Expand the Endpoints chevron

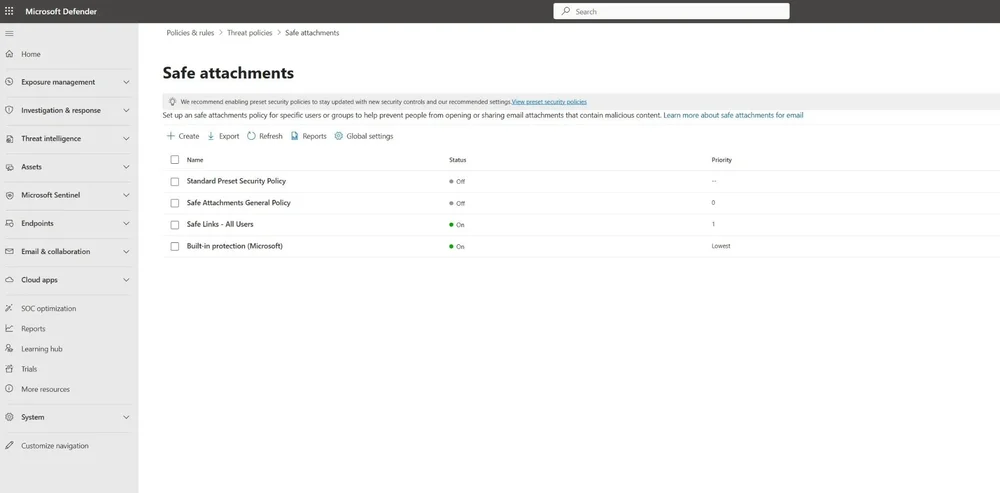[126, 223]
